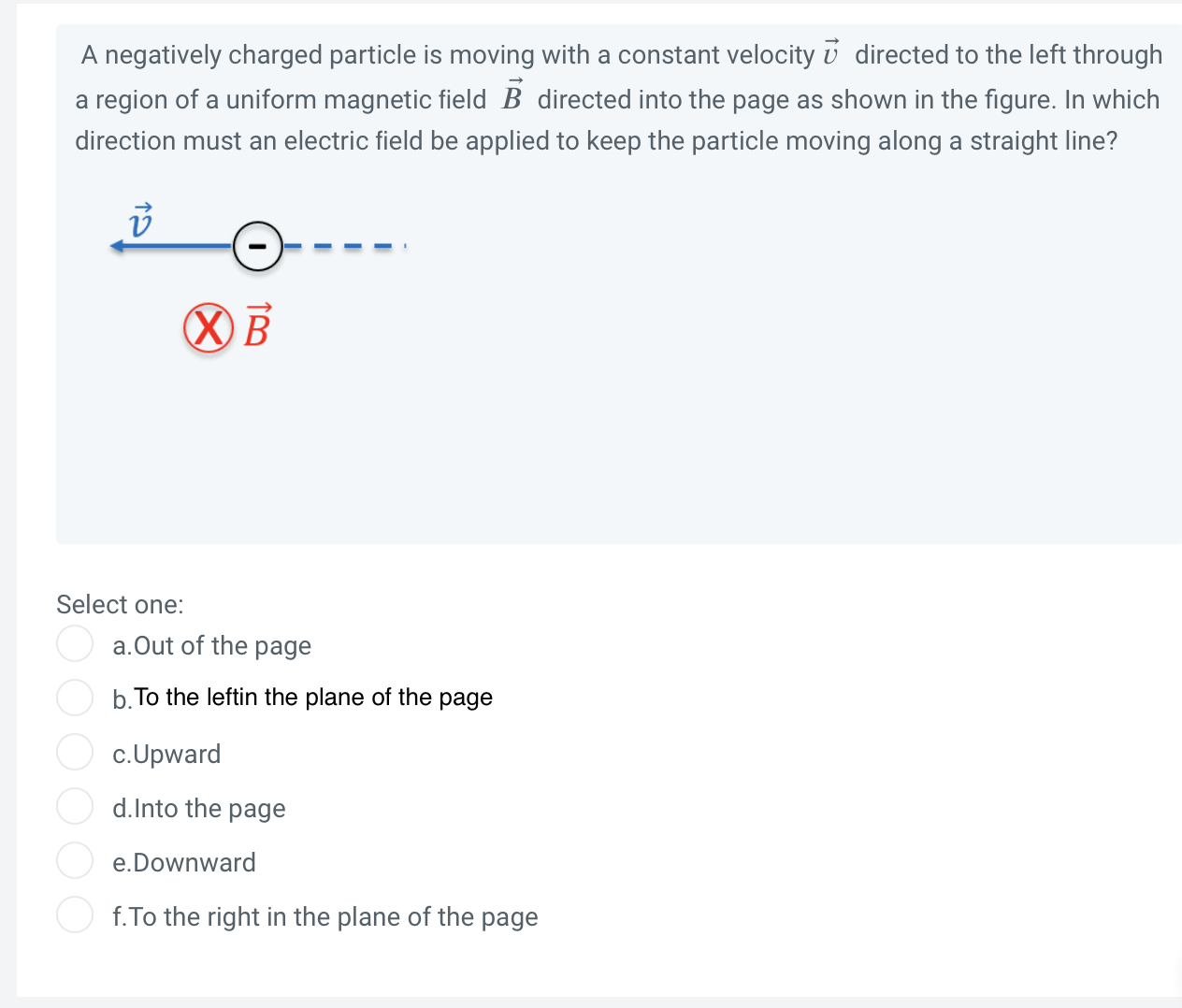Click the radio button next to Downward
Viewport: 1182px width, 1008px height.
pos(75,860)
